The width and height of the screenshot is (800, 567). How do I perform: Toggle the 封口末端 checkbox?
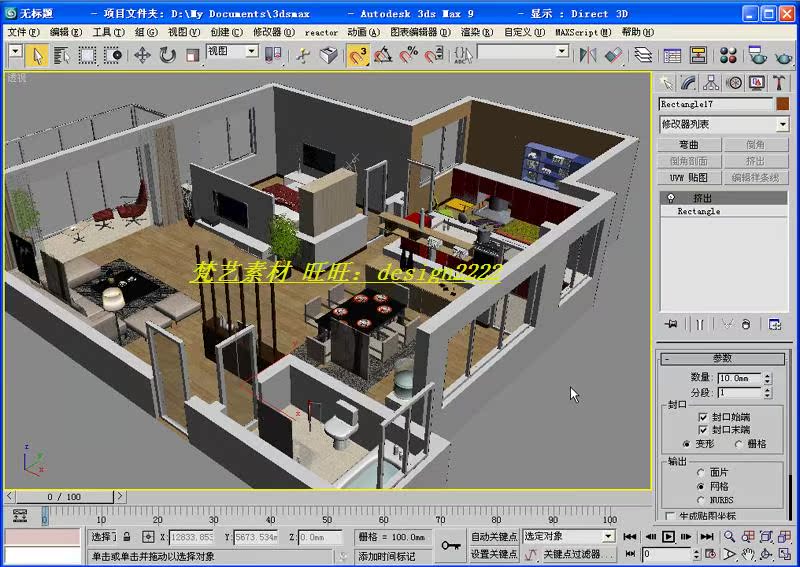click(703, 430)
